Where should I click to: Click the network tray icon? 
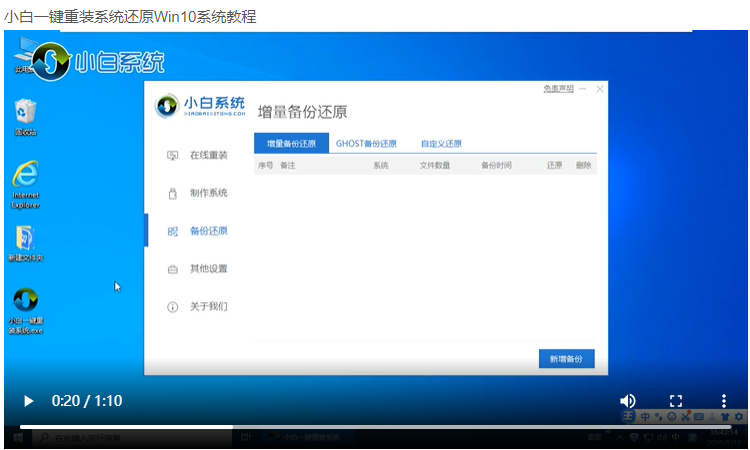648,437
